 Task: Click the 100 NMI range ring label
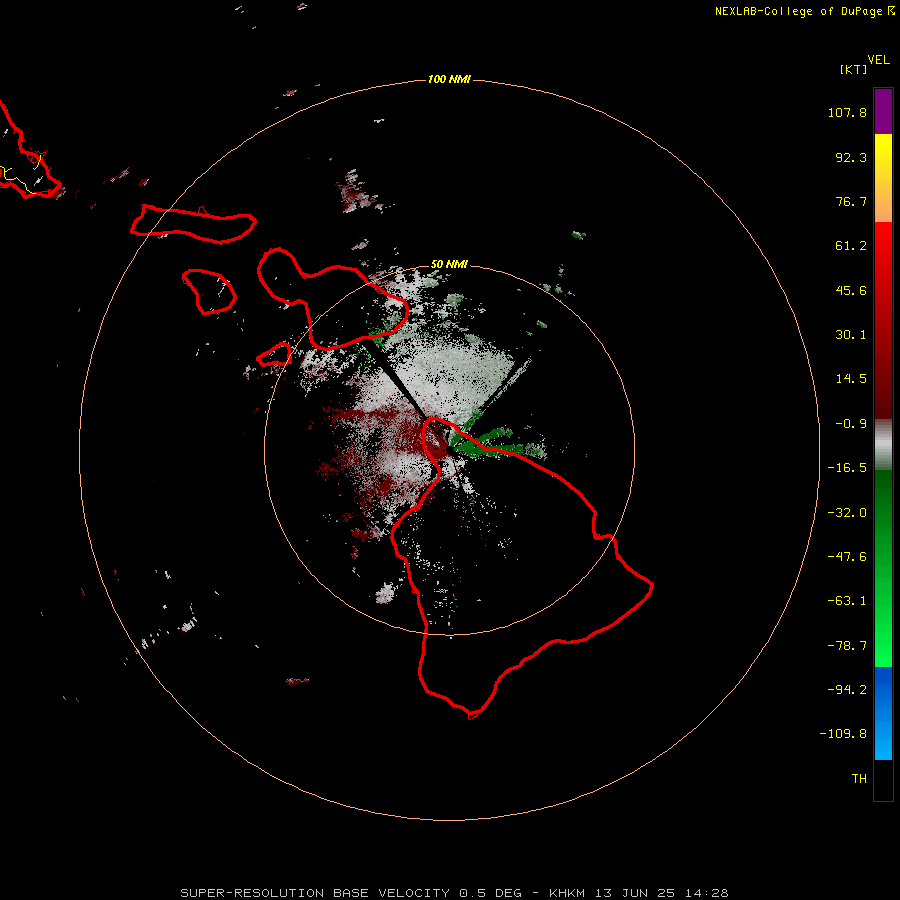point(449,79)
